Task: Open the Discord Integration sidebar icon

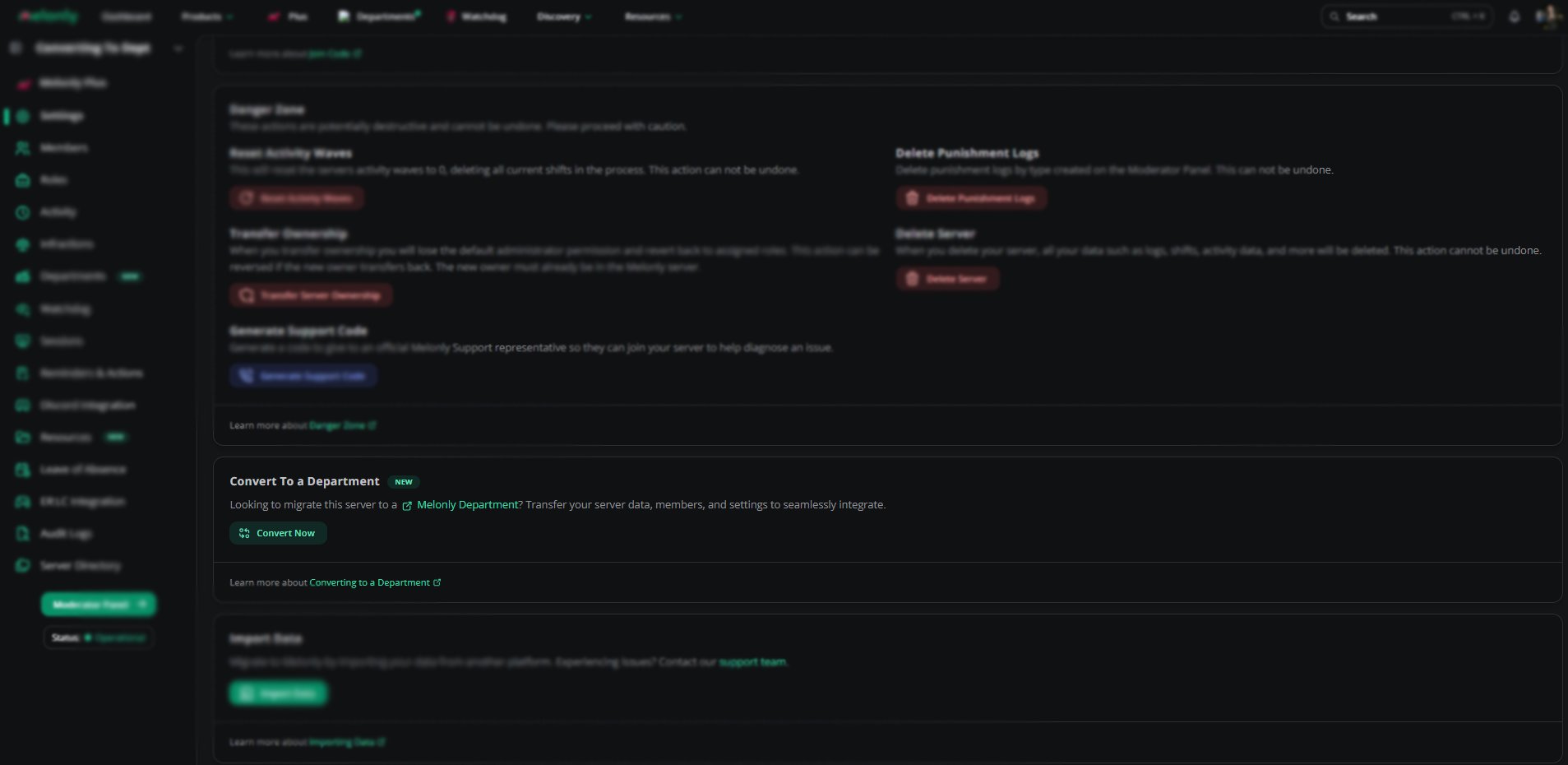Action: click(x=23, y=406)
